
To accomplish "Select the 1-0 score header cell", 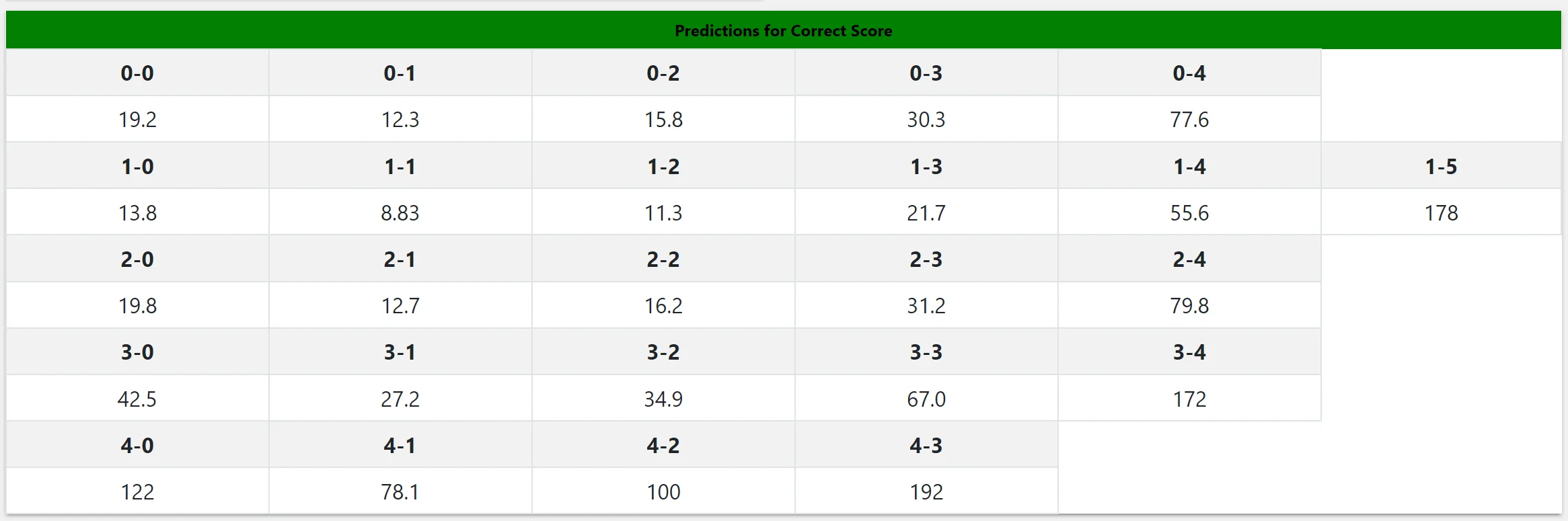I will pos(137,167).
